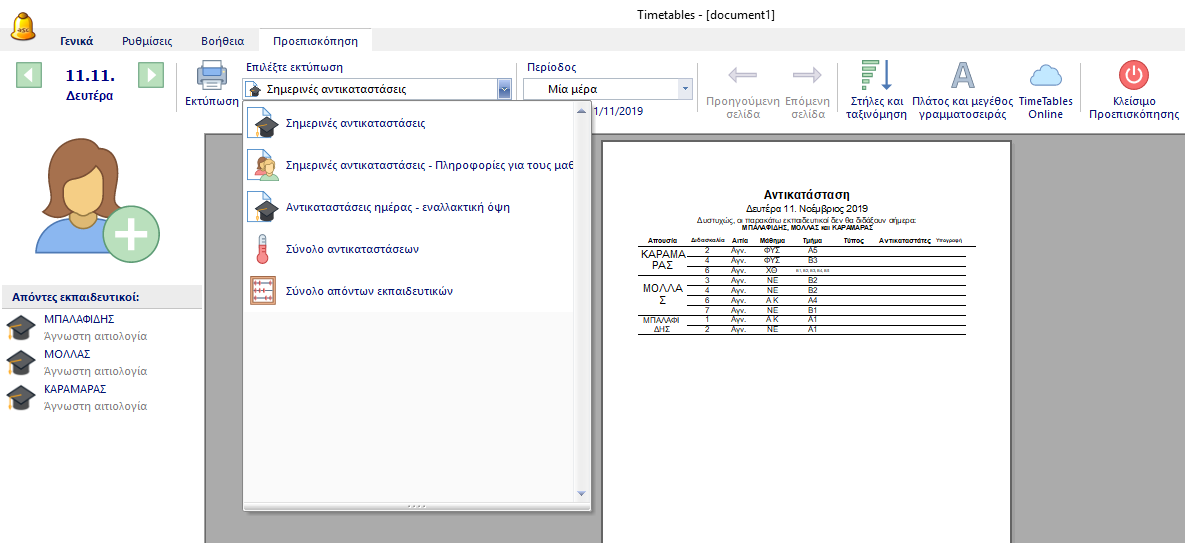
Task: Click absent teacher name ΜΠΑΛΑΦΙΔΗΣ
Action: pyautogui.click(x=79, y=319)
